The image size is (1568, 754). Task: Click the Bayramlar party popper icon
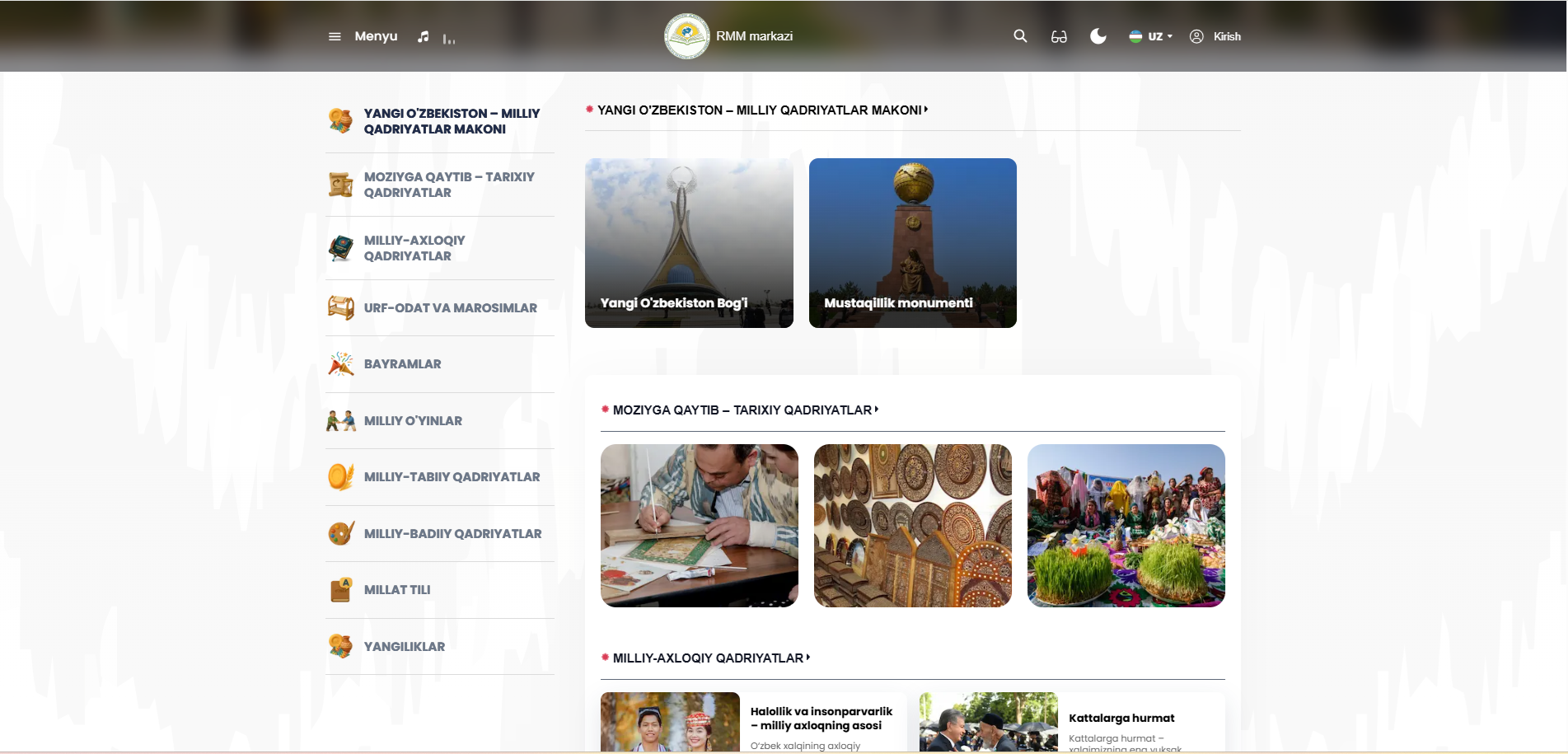coord(340,364)
